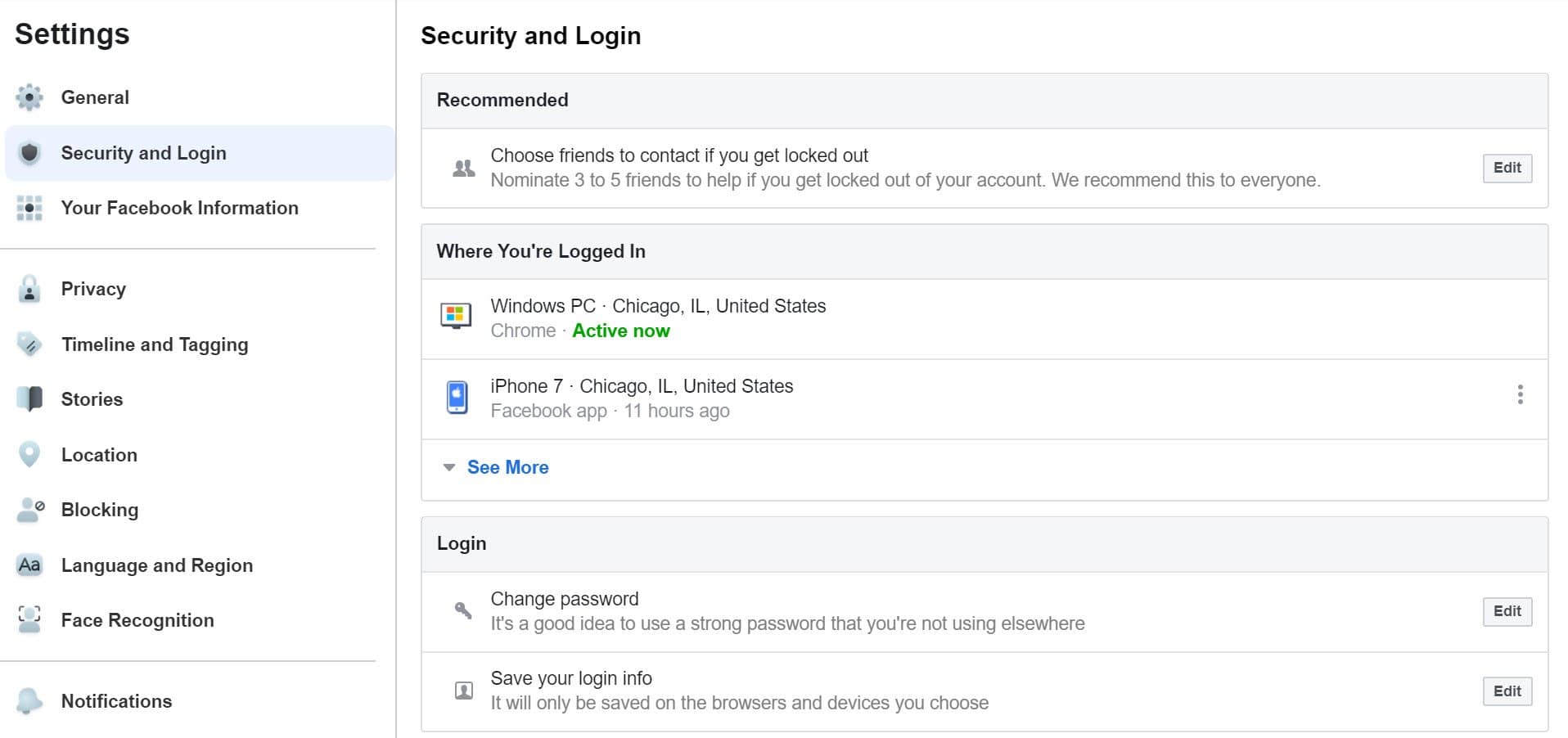
Task: Edit the Choose friends to contact setting
Action: [x=1507, y=168]
